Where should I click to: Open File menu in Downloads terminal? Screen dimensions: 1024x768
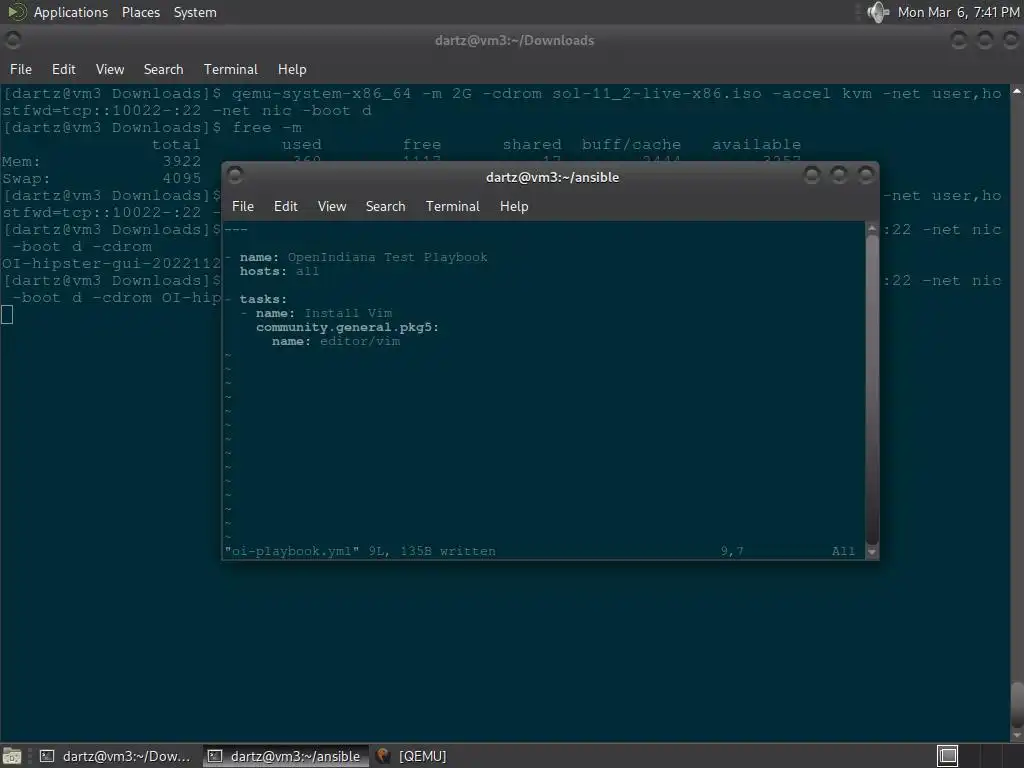pyautogui.click(x=20, y=69)
